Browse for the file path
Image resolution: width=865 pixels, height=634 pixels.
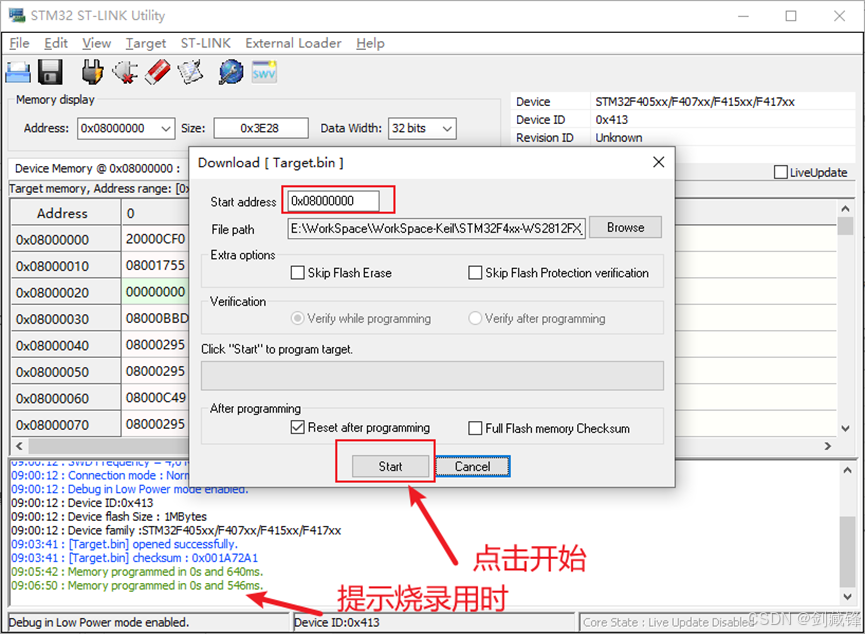click(x=625, y=227)
